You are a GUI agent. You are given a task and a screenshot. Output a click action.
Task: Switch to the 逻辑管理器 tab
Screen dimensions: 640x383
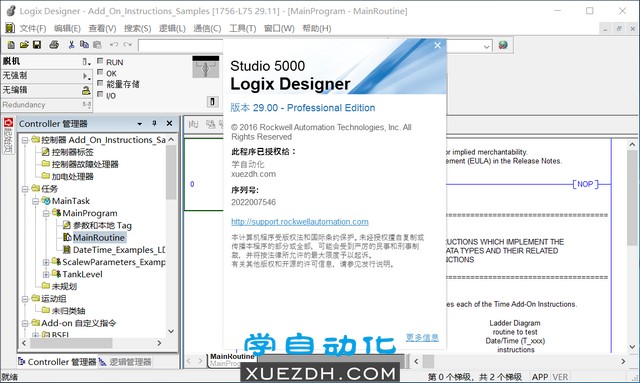tap(126, 362)
